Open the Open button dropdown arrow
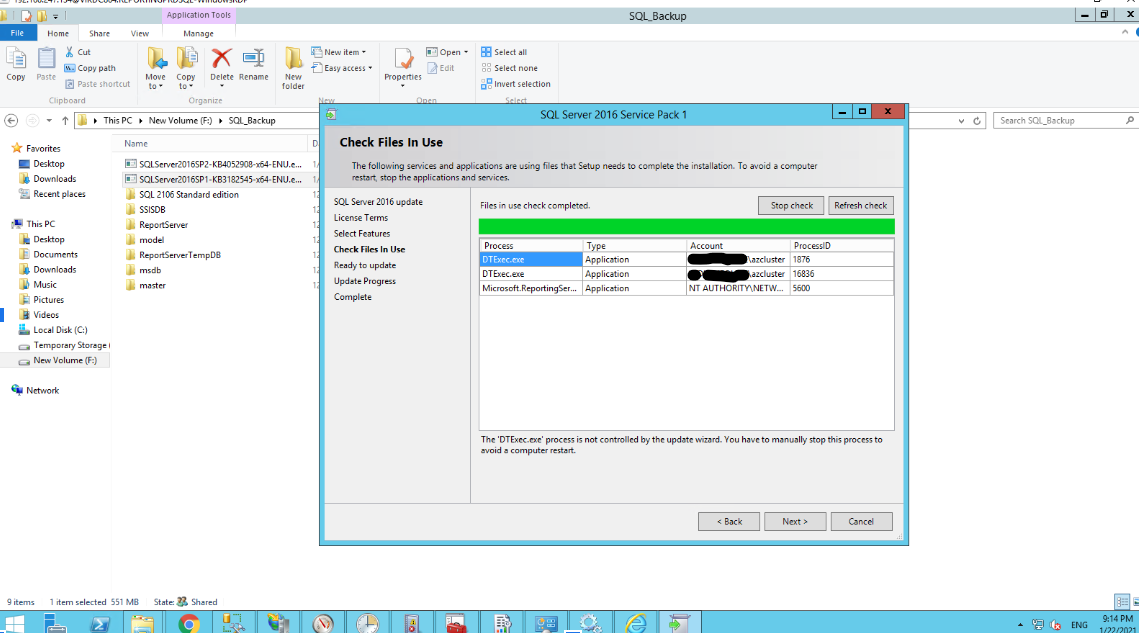Image resolution: width=1139 pixels, height=633 pixels. [466, 52]
